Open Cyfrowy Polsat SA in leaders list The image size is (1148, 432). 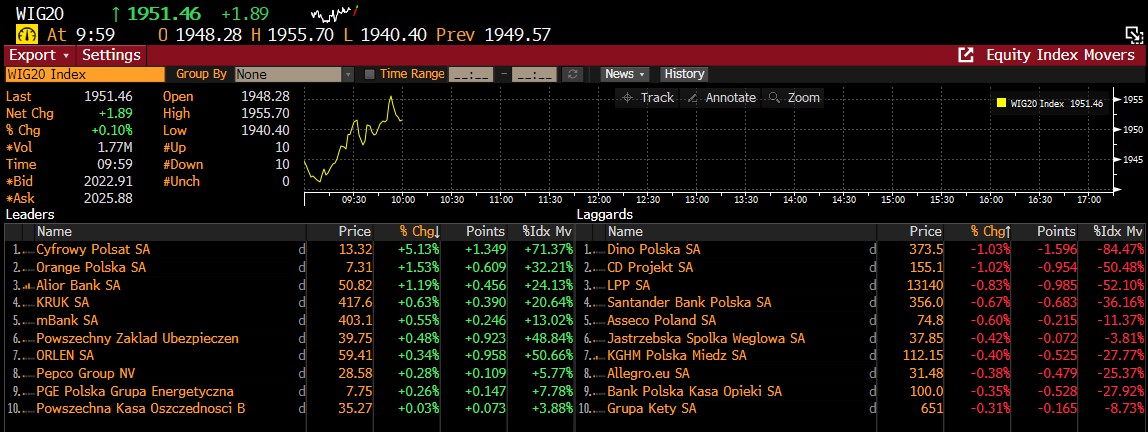[x=93, y=249]
